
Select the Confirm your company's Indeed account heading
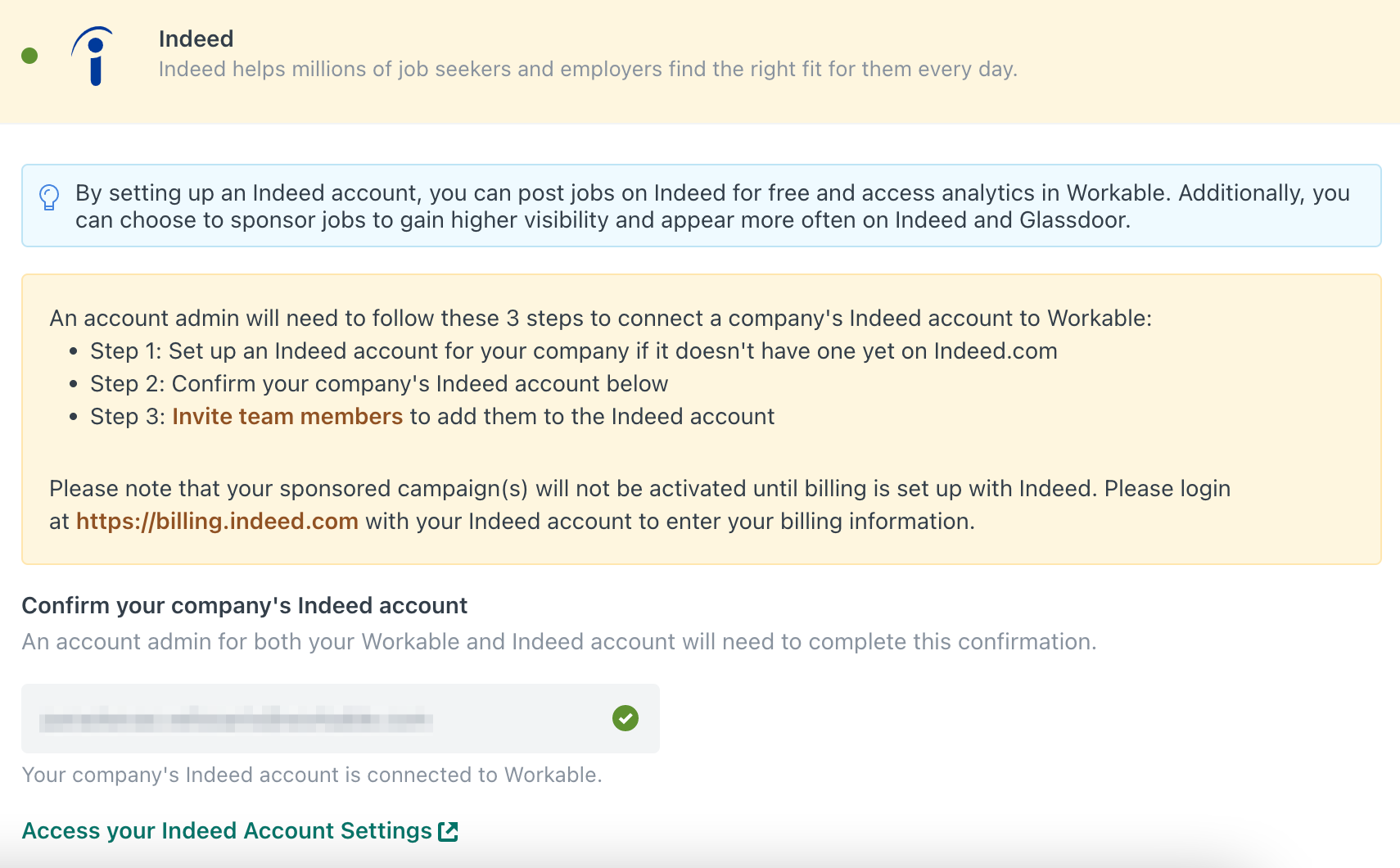point(245,605)
